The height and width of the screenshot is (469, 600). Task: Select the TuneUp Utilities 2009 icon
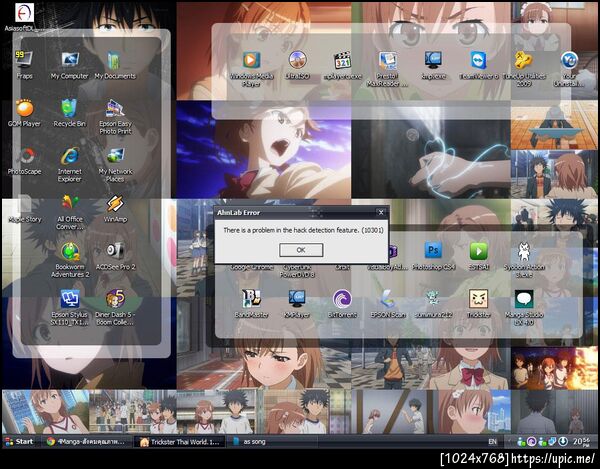pyautogui.click(x=524, y=68)
